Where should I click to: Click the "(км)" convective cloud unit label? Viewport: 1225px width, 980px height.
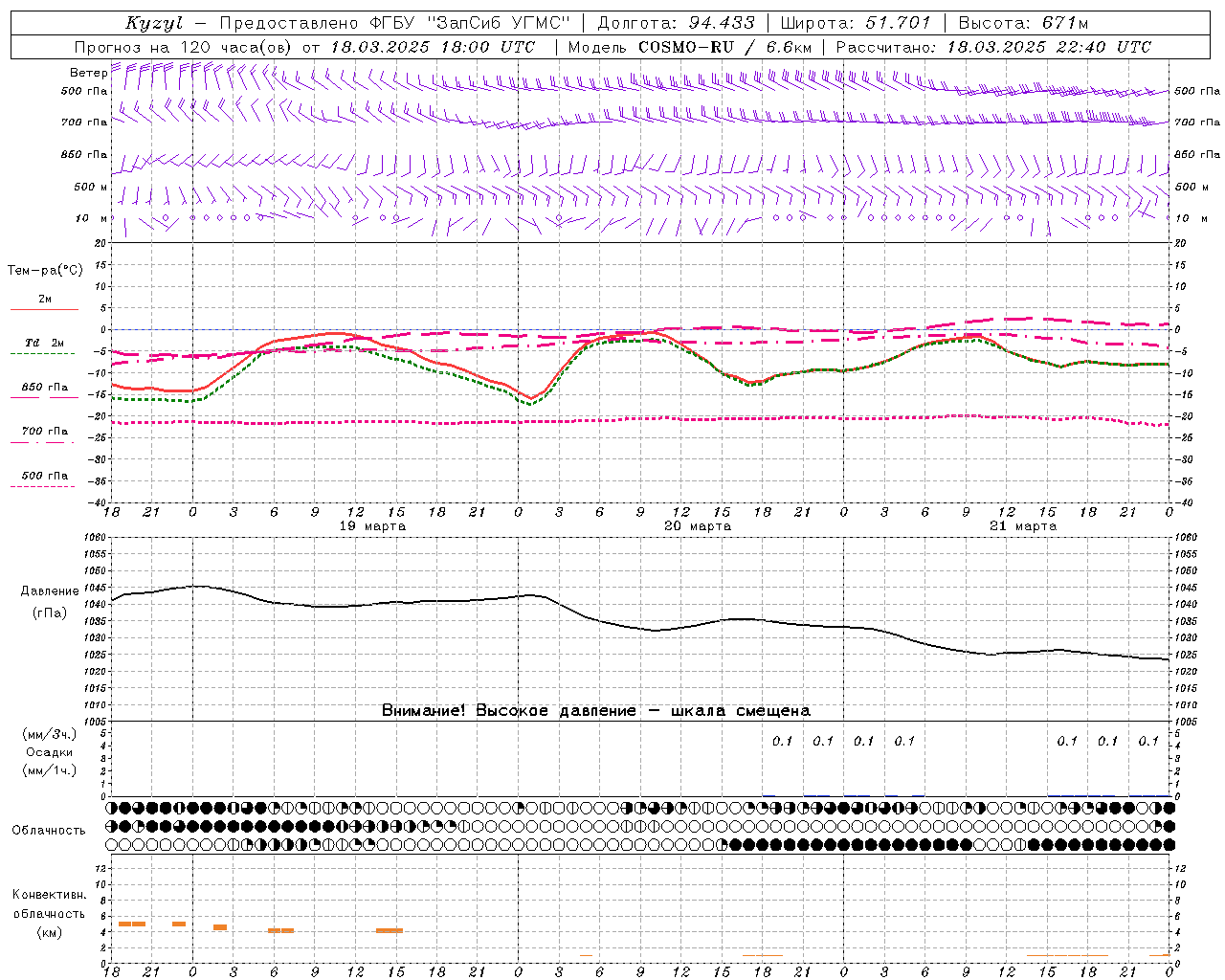(50, 932)
